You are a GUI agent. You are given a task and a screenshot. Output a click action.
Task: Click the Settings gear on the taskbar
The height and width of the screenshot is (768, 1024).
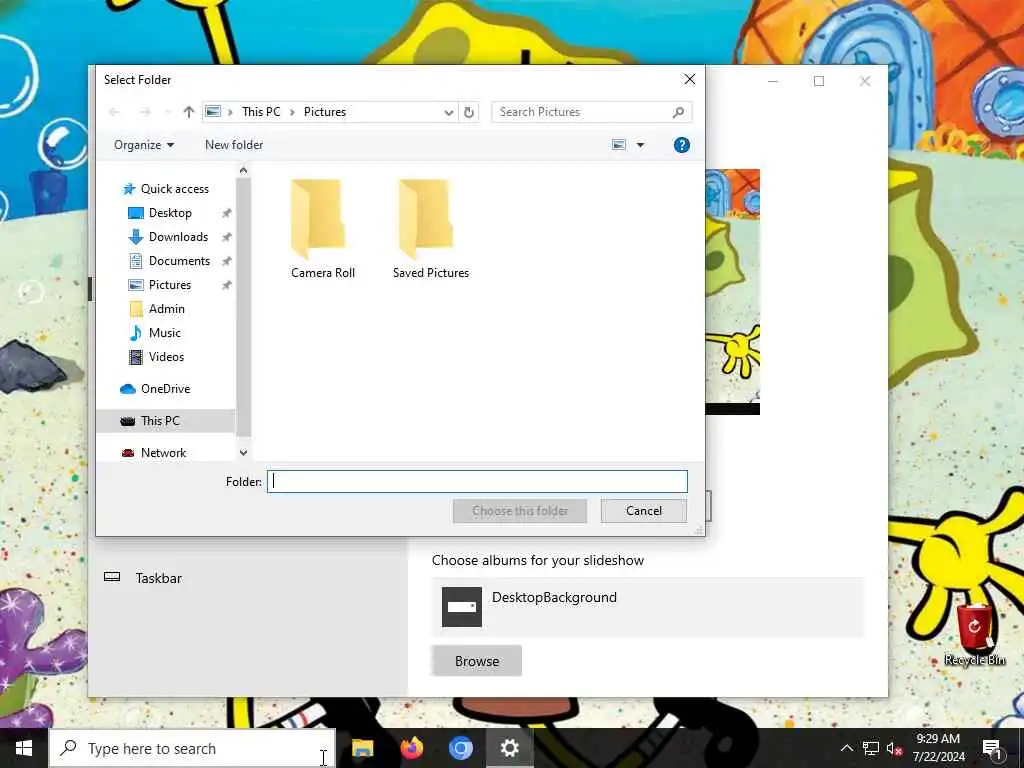(509, 748)
